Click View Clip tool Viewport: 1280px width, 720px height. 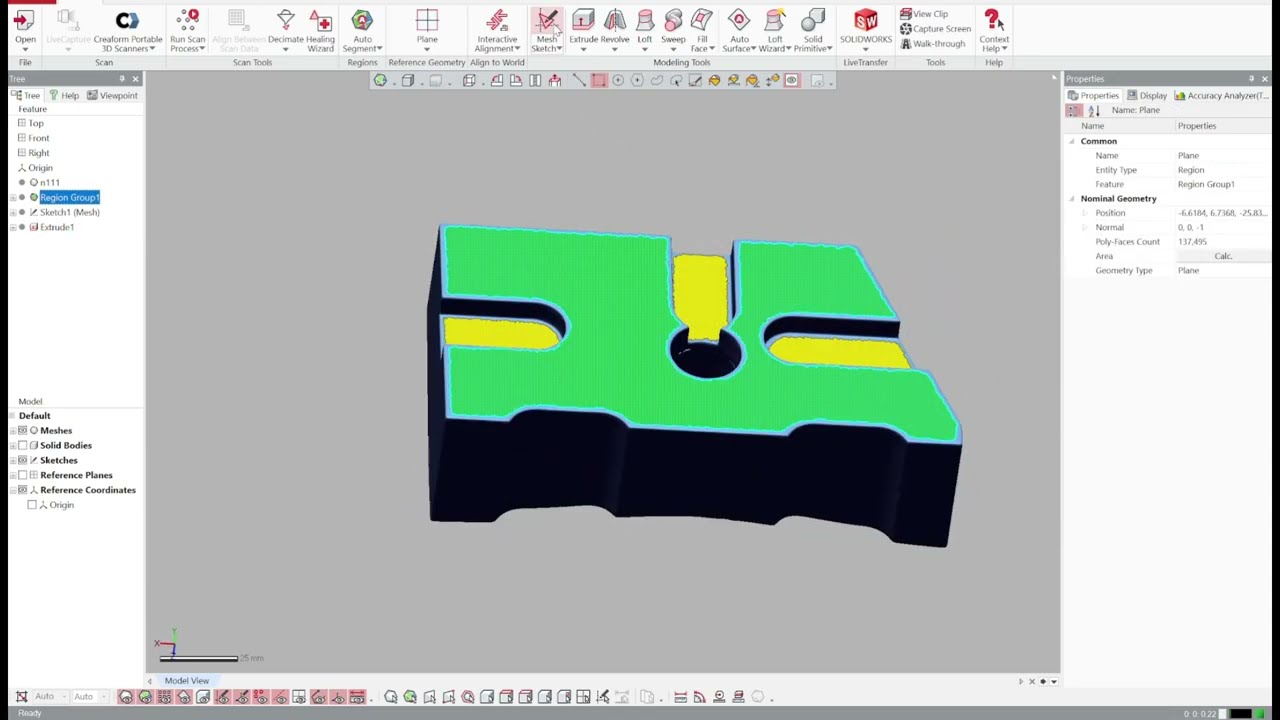[x=923, y=14]
